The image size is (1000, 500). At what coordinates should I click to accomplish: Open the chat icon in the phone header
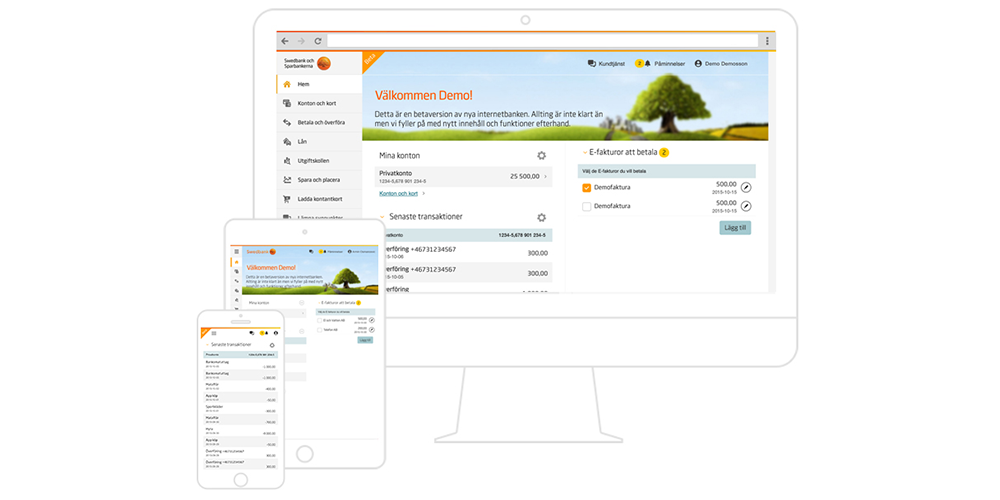(x=251, y=333)
